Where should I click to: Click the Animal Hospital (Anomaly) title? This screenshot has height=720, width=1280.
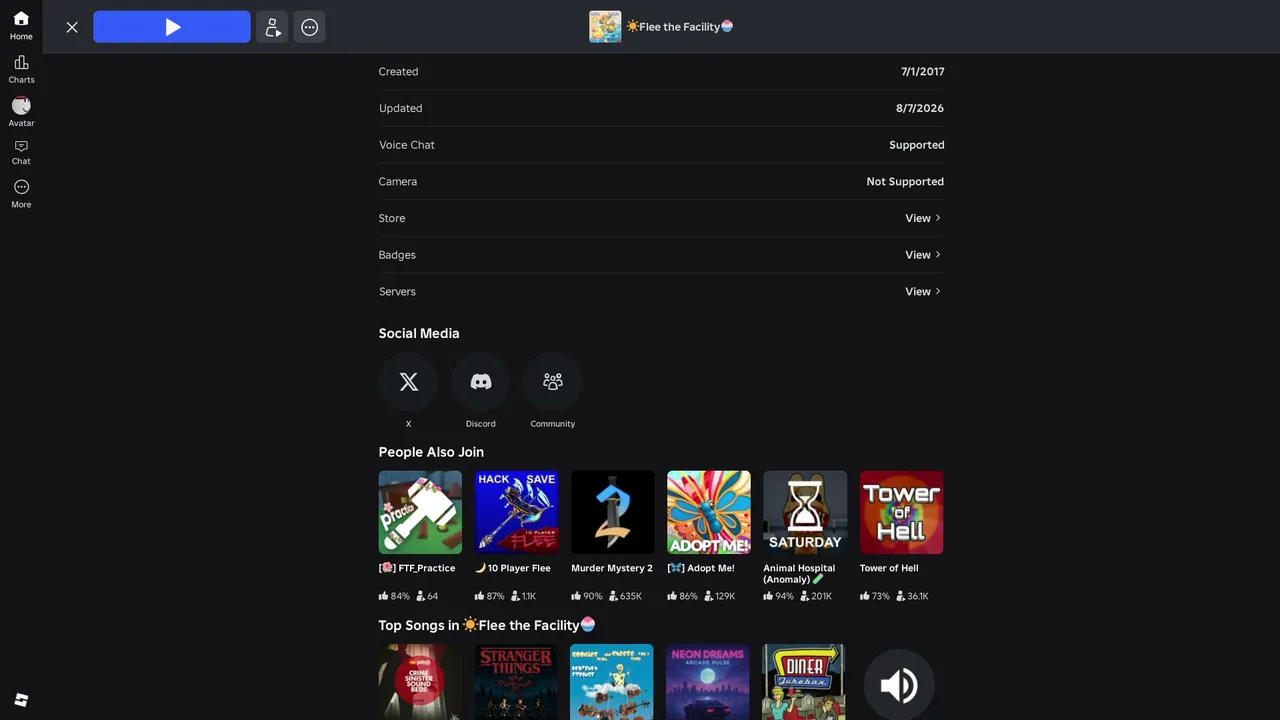[x=799, y=573]
